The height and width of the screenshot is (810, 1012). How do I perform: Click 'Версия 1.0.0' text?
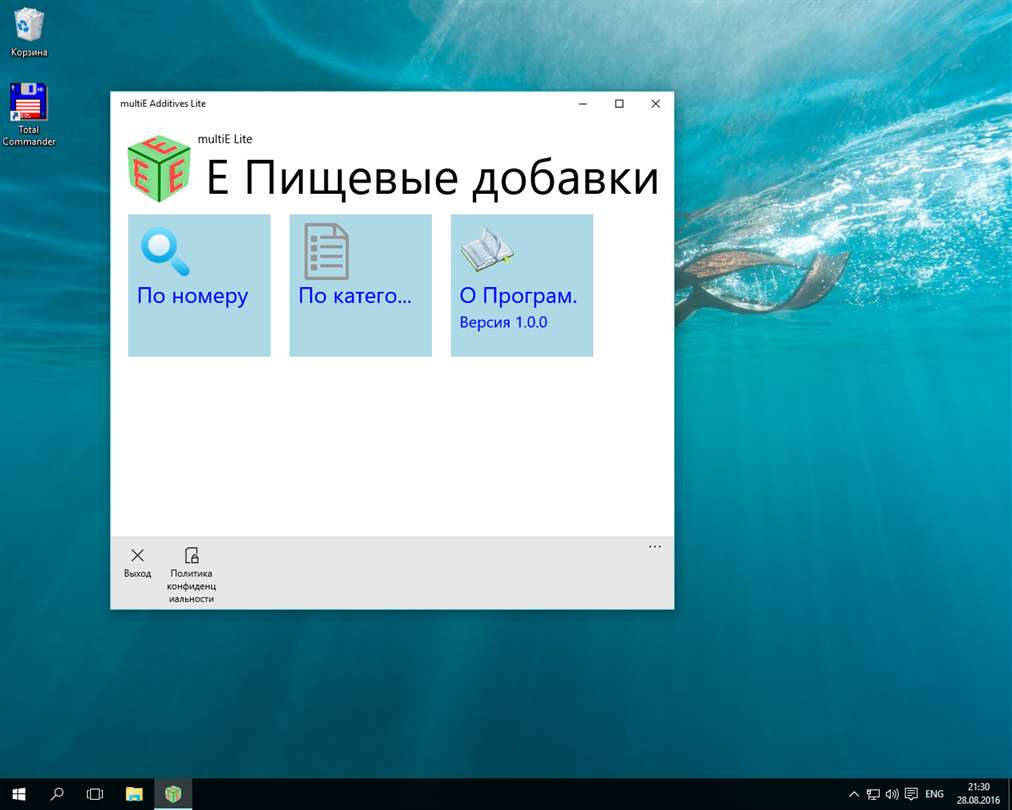click(503, 322)
